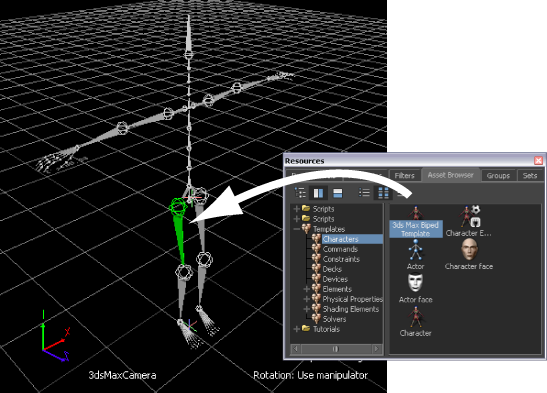This screenshot has width=547, height=393.
Task: Select Constraints in the templates tree
Action: [341, 259]
